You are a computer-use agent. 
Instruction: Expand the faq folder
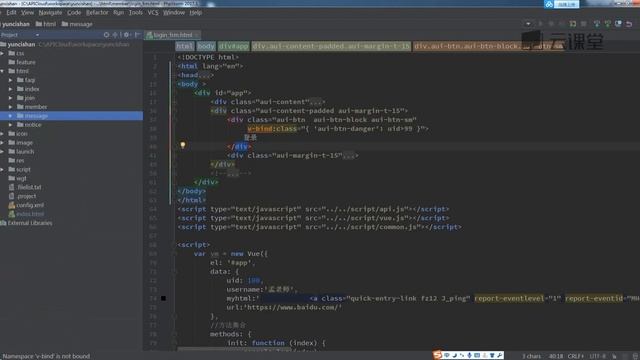[11, 80]
